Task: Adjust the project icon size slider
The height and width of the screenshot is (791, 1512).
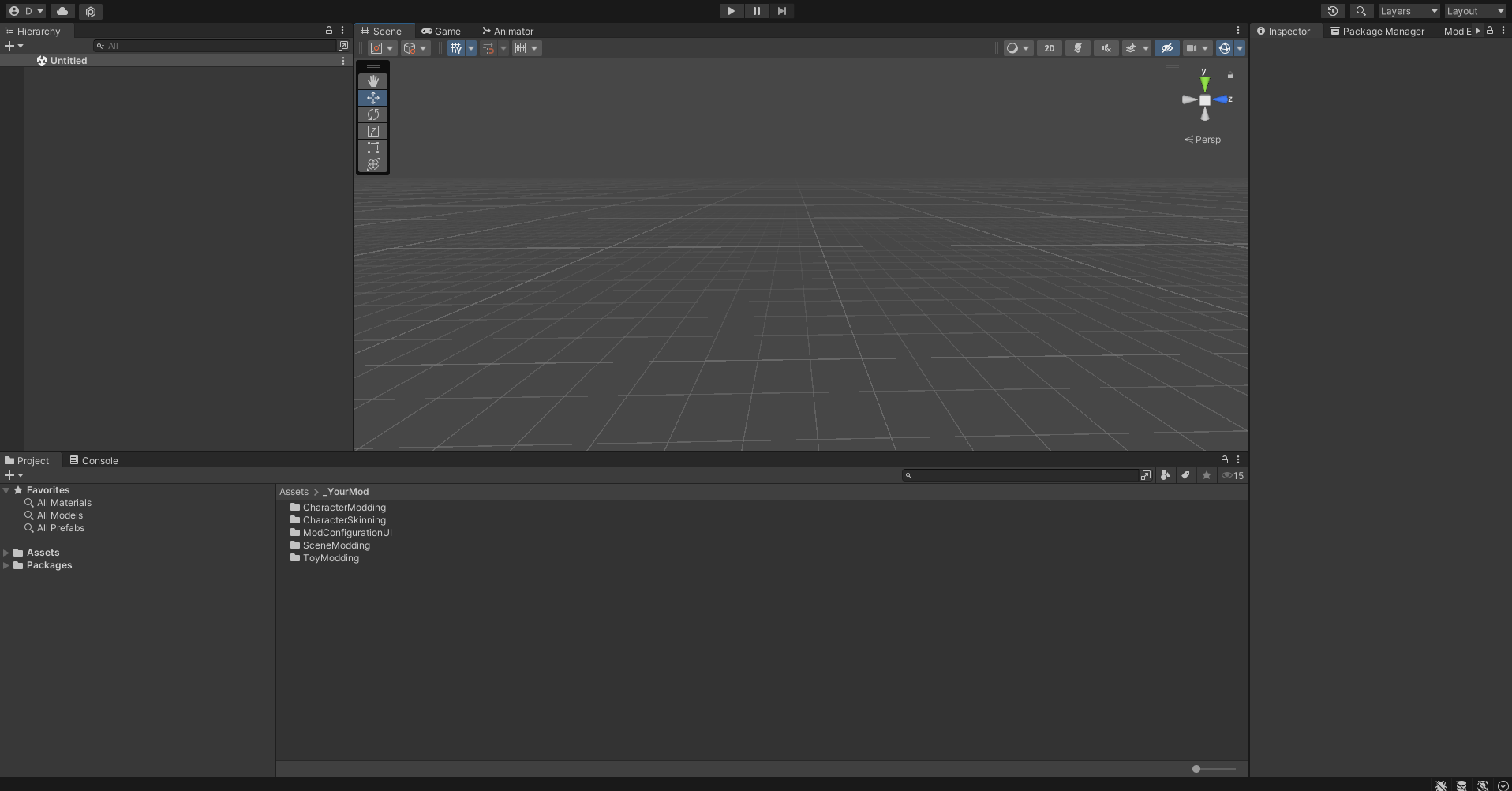Action: tap(1196, 769)
